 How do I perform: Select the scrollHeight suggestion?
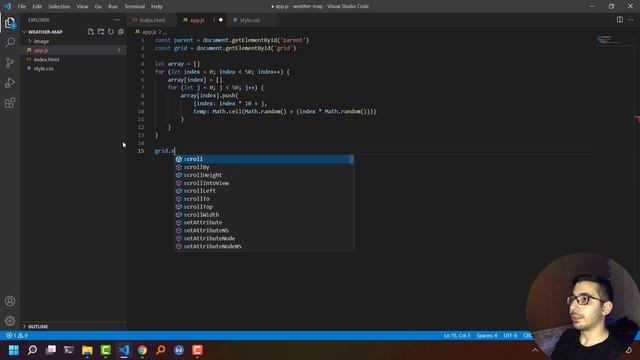click(x=264, y=175)
